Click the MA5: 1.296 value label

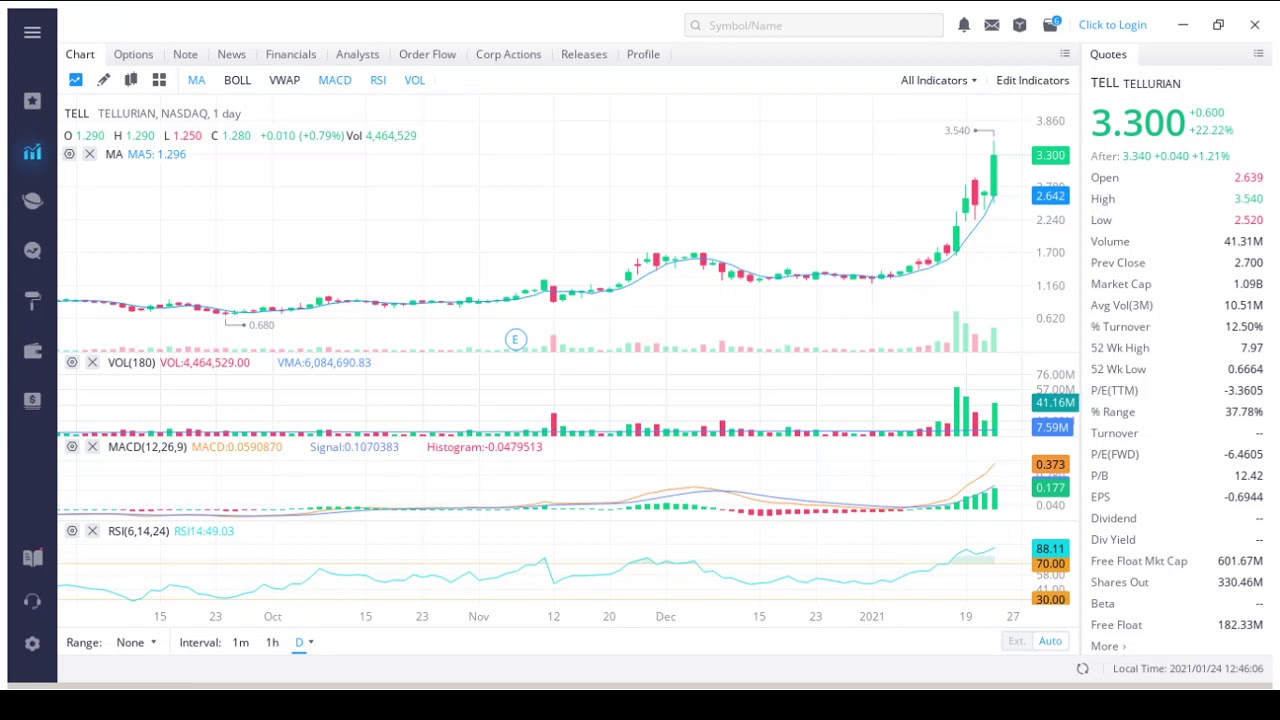point(157,154)
